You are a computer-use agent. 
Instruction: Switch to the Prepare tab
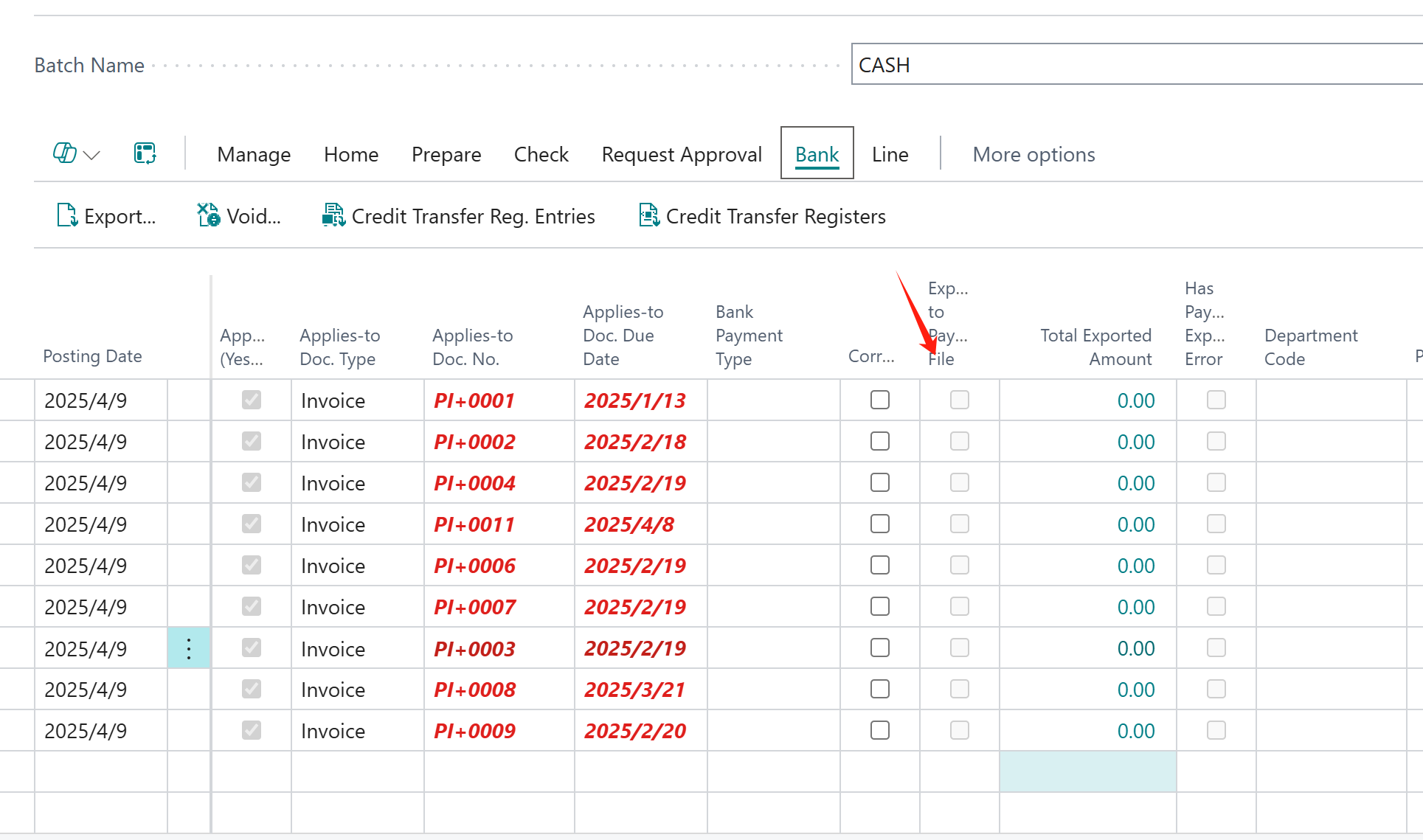pos(446,154)
